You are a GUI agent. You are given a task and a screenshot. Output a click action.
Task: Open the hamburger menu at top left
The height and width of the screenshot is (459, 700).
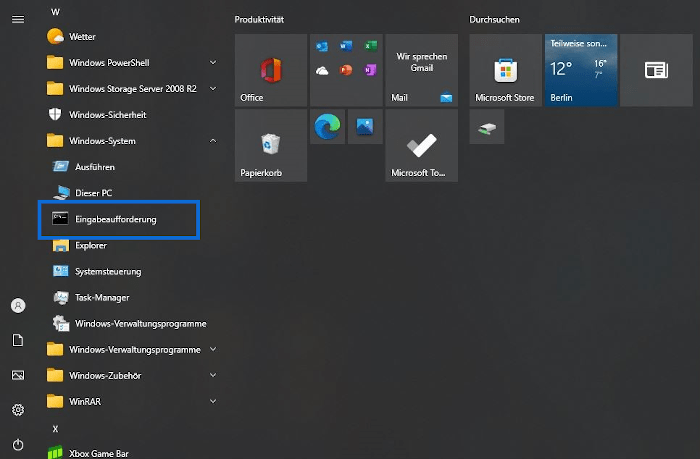point(18,19)
